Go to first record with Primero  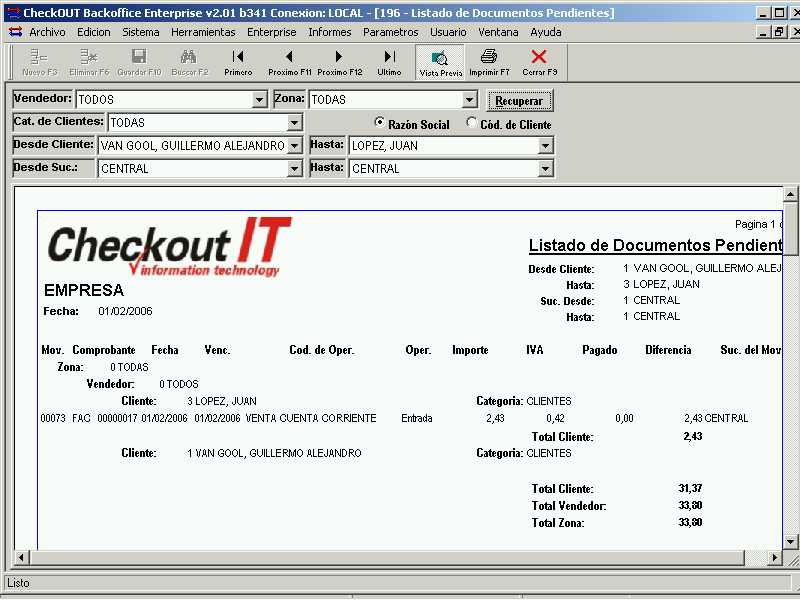pos(238,62)
